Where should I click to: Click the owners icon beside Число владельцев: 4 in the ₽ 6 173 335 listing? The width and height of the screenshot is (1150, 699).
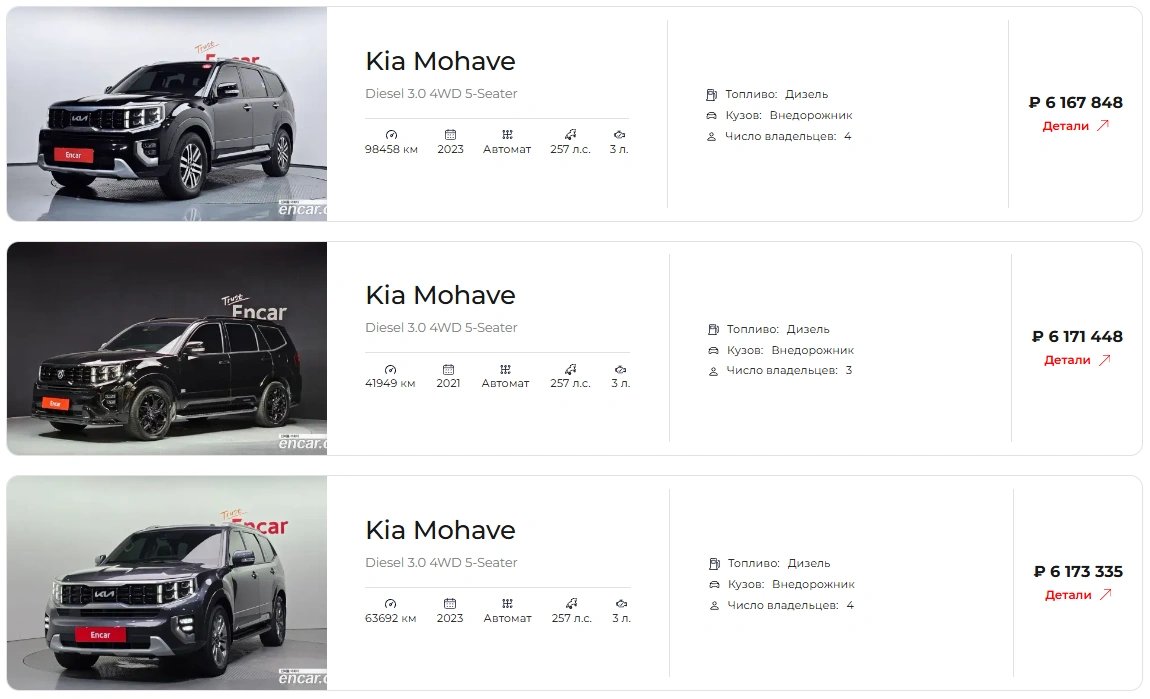714,606
